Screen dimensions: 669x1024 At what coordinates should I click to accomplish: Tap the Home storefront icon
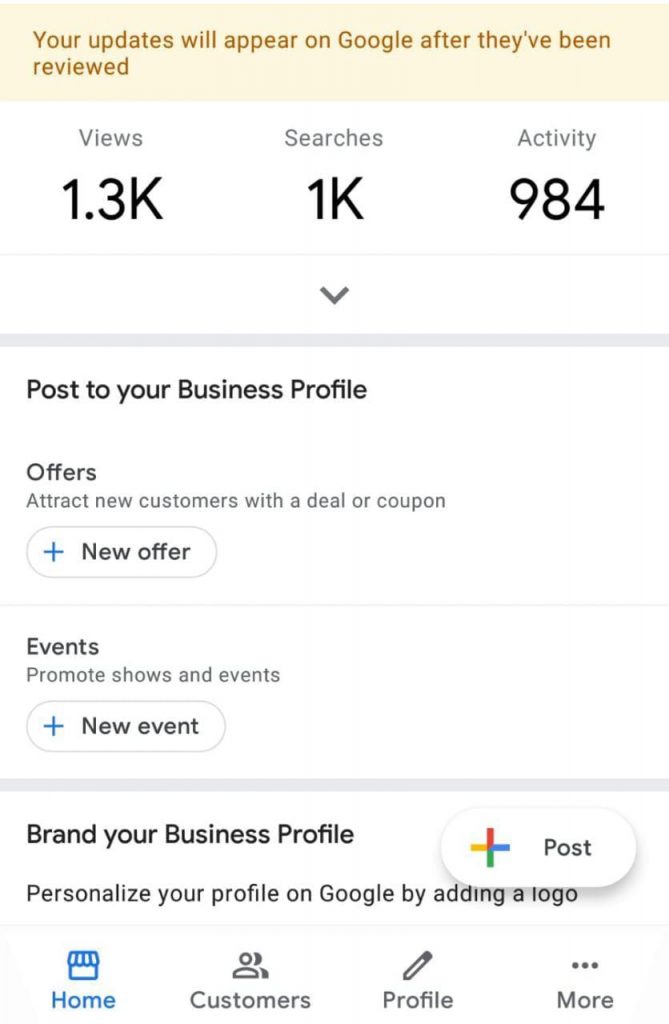pos(84,965)
